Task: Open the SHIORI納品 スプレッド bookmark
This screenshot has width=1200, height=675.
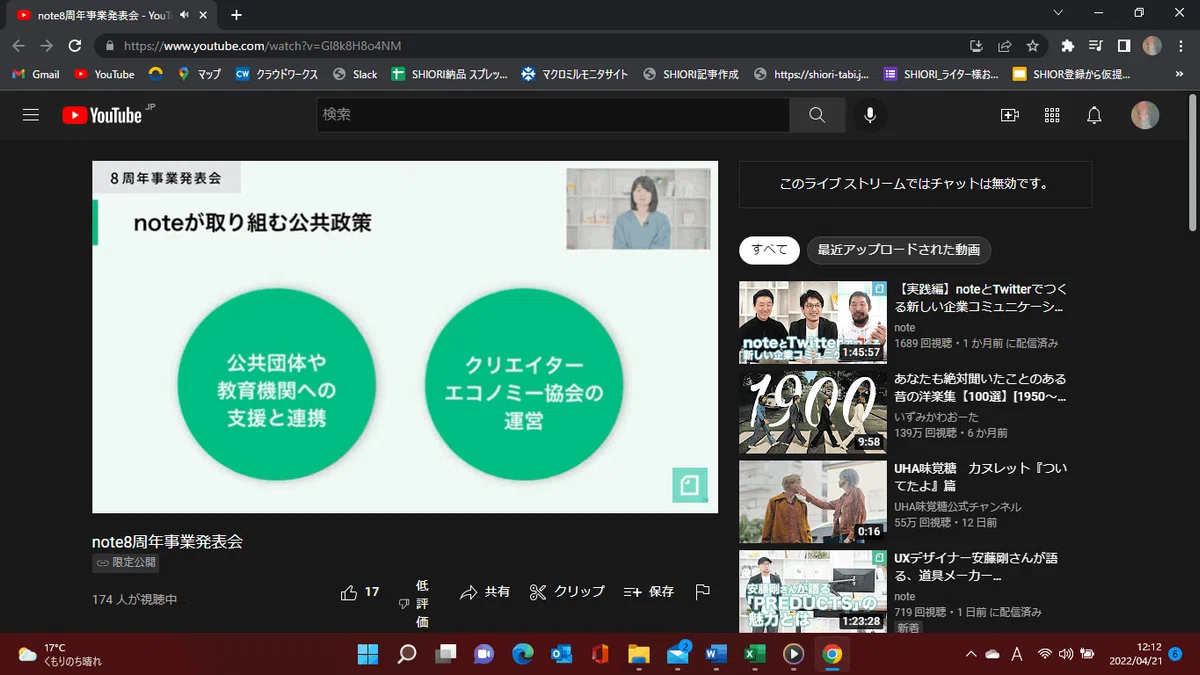Action: pyautogui.click(x=450, y=74)
